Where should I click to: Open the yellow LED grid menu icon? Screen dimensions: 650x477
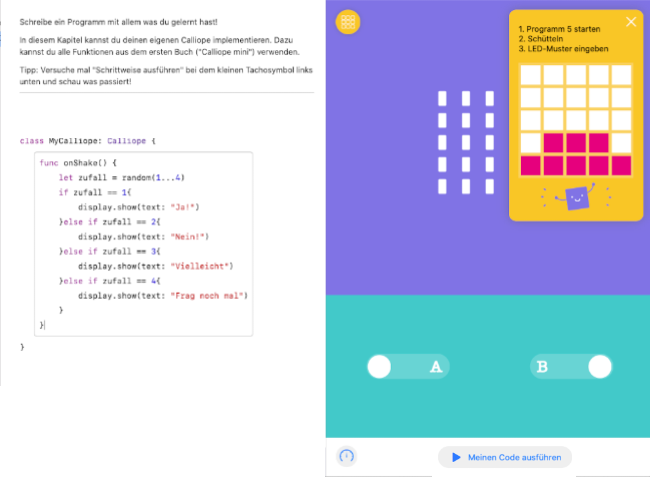click(x=348, y=22)
